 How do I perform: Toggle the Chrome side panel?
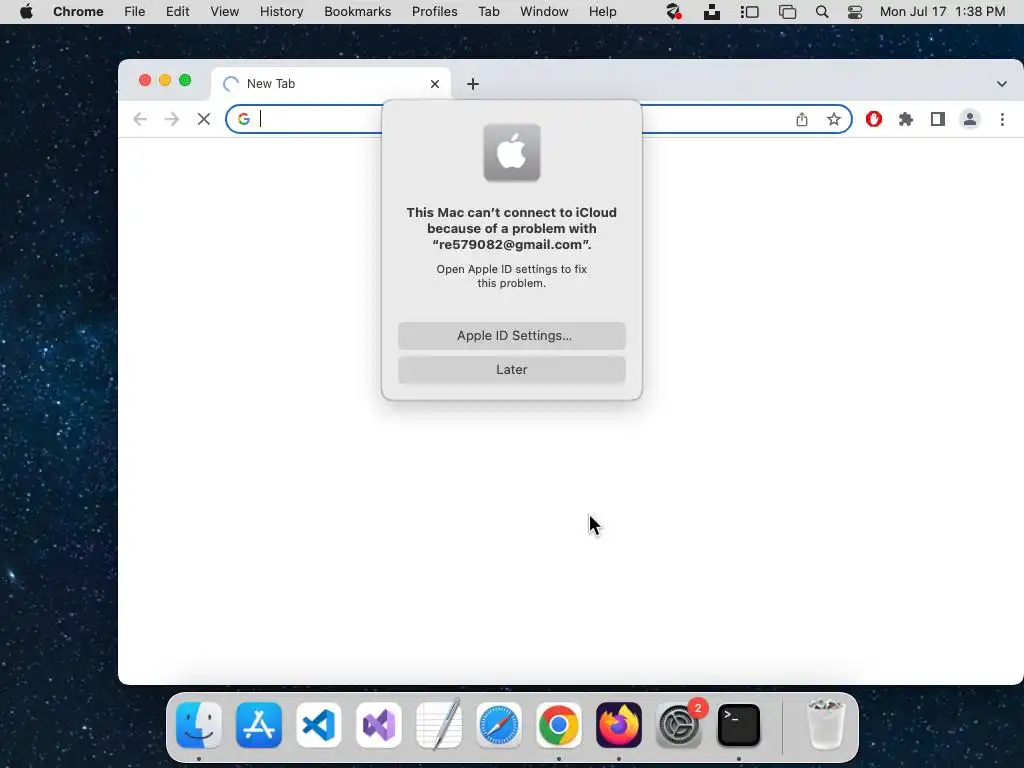[938, 119]
